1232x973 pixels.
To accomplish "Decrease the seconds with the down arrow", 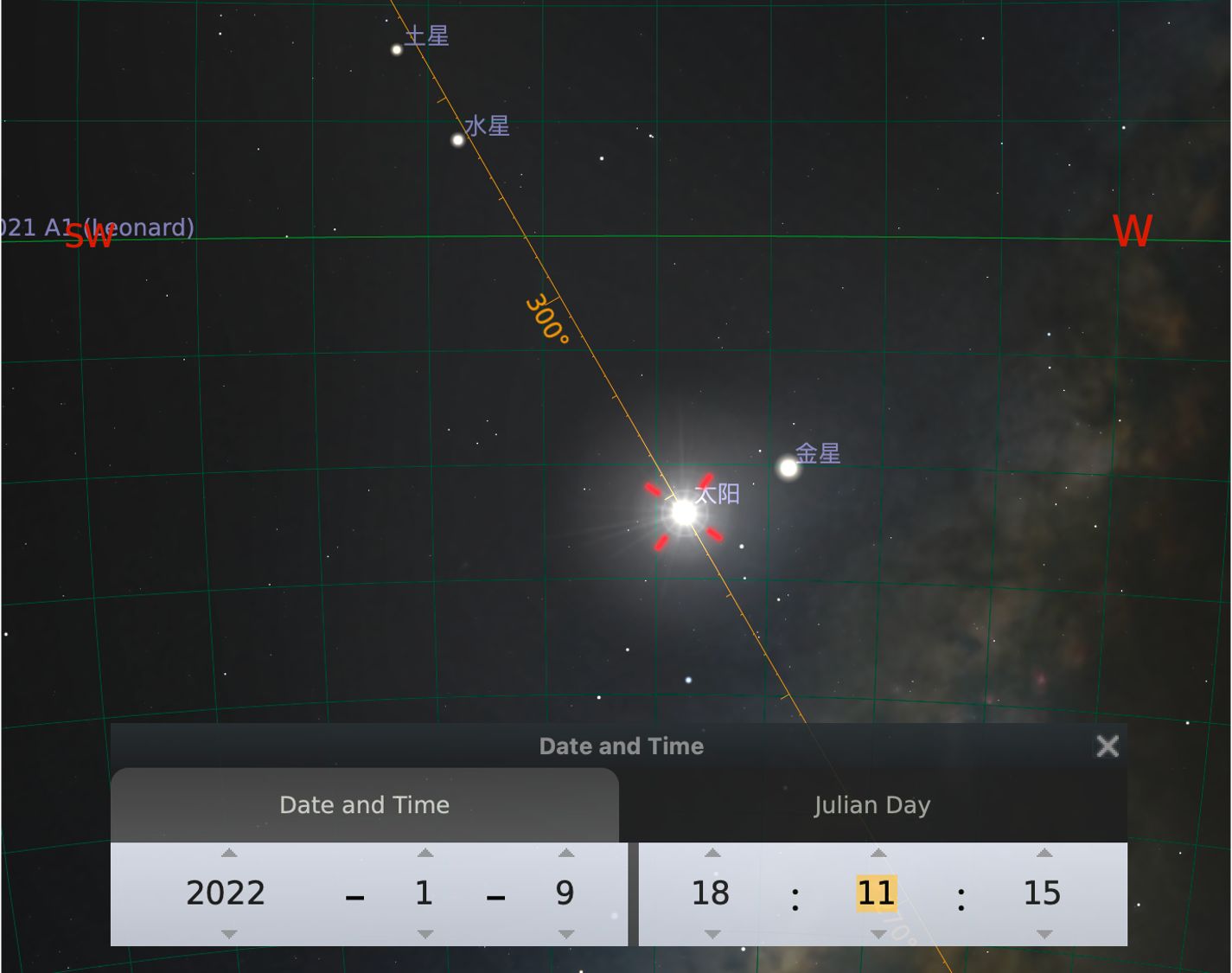I will coord(1044,934).
